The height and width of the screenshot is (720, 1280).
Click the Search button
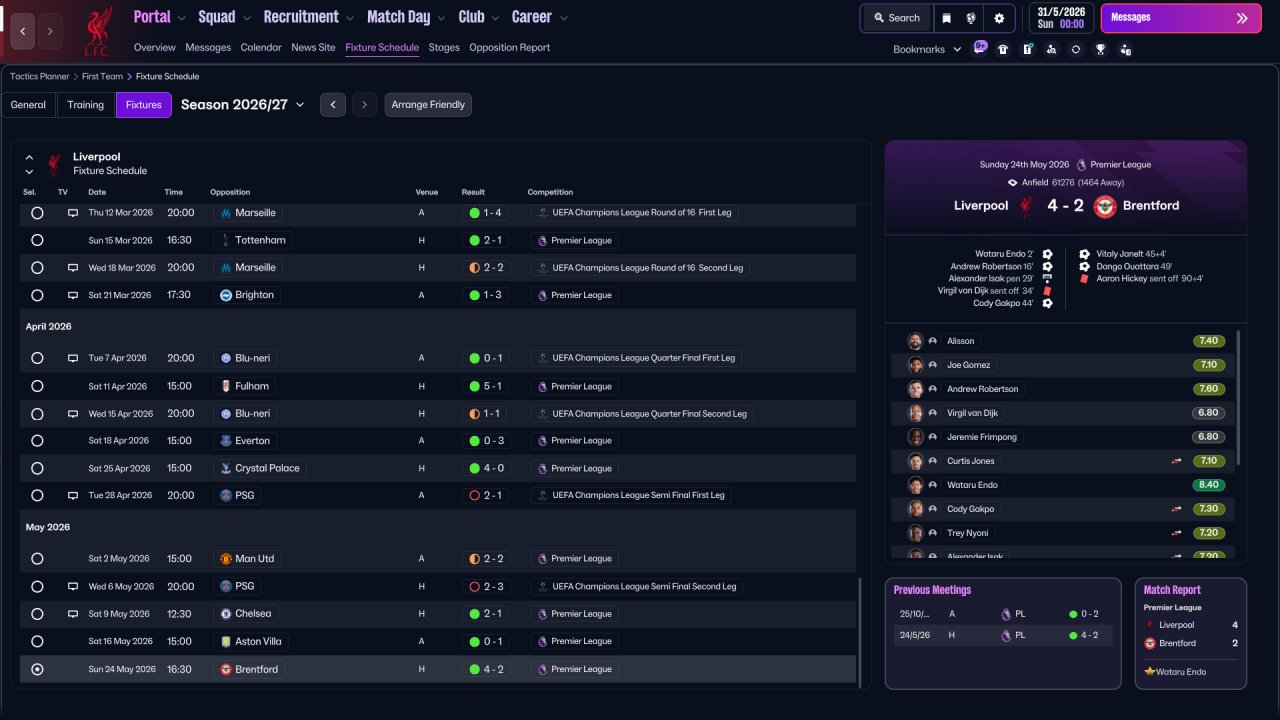pos(896,18)
